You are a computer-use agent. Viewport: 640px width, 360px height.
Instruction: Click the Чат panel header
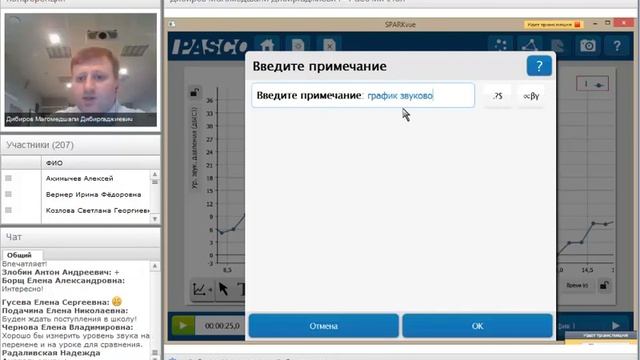tap(81, 237)
